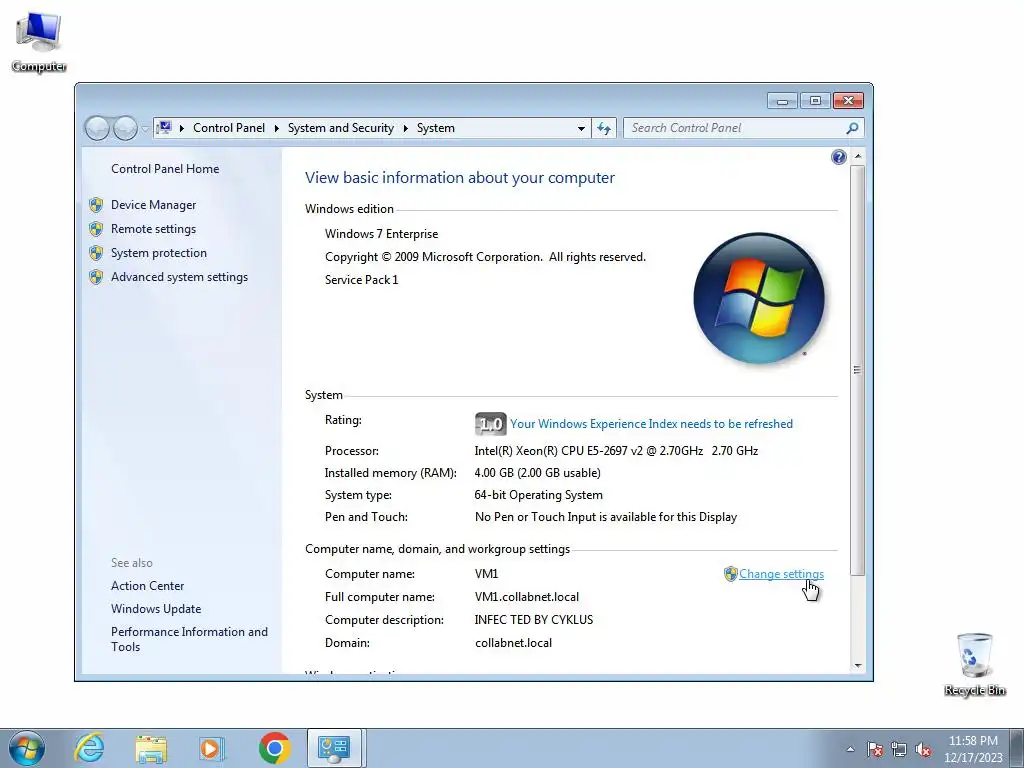Show hidden system tray icons
The width and height of the screenshot is (1024, 768).
click(x=850, y=749)
